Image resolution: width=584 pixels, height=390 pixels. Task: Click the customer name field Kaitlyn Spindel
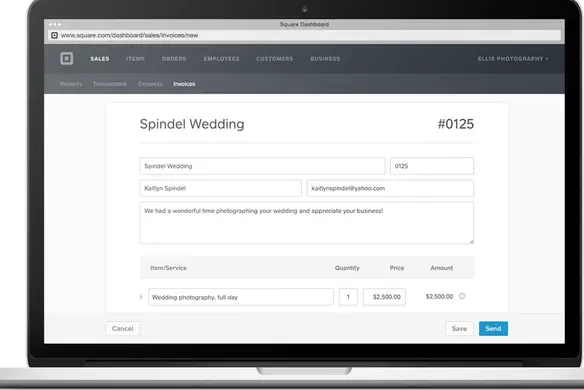220,188
